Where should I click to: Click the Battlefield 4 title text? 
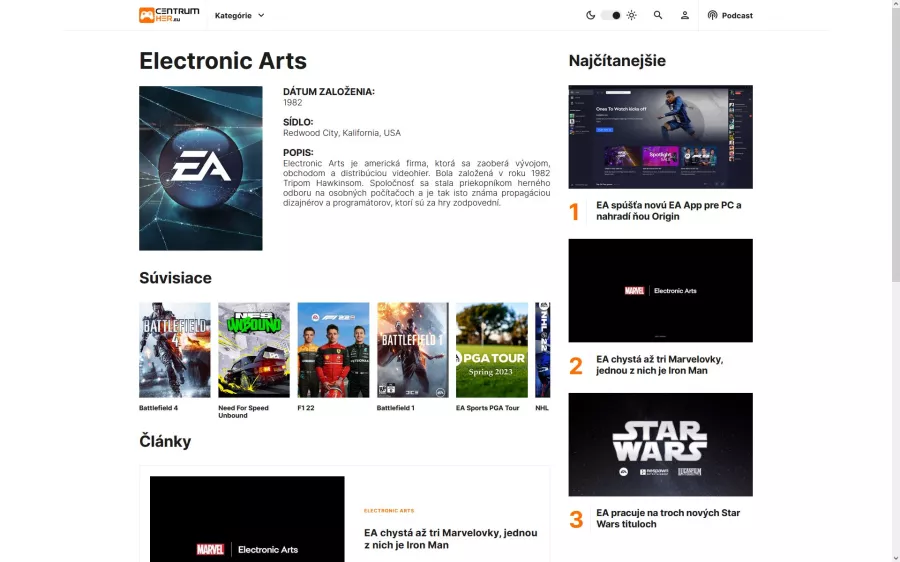pyautogui.click(x=158, y=408)
